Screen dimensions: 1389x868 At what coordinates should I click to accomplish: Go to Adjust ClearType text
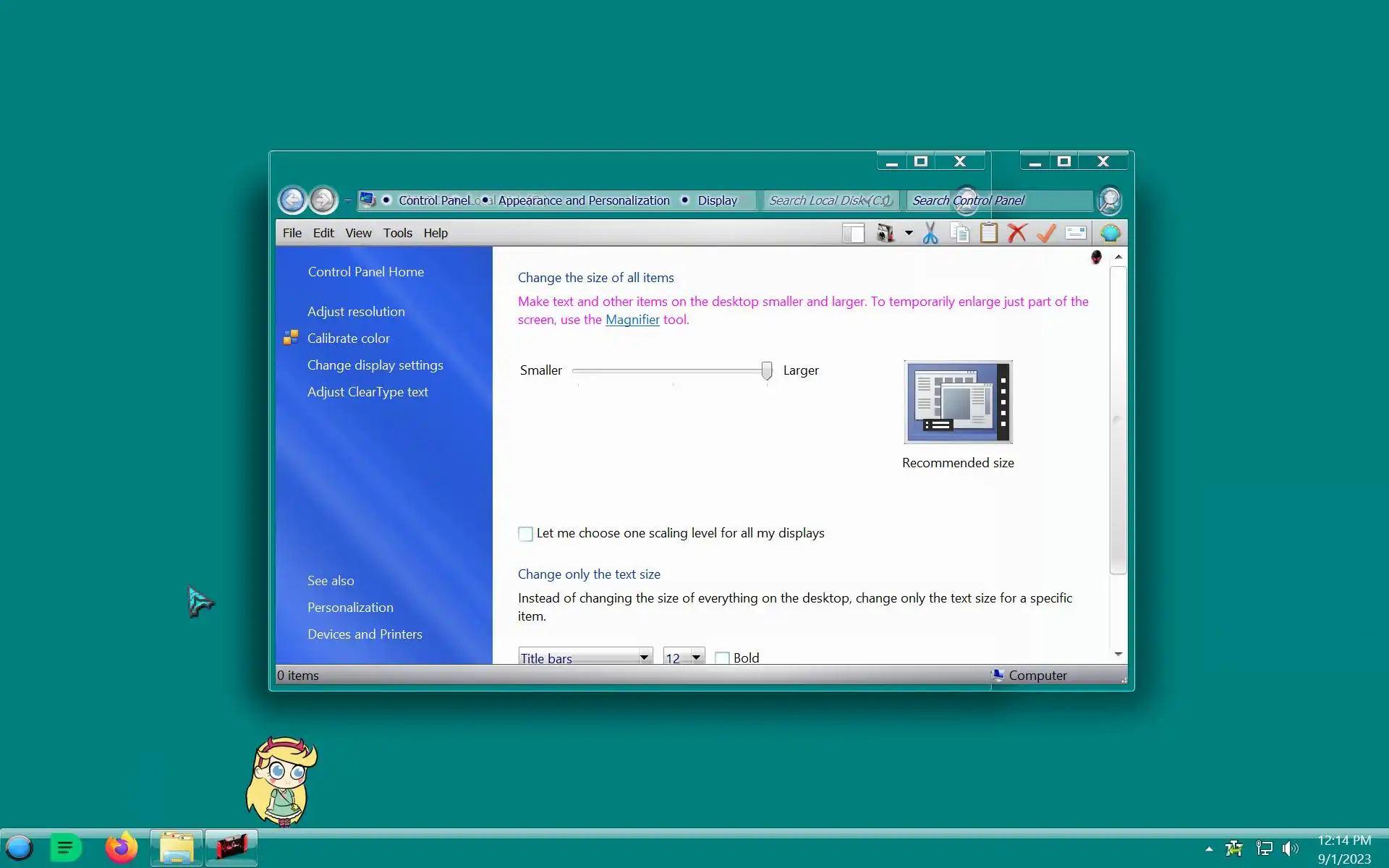coord(368,392)
